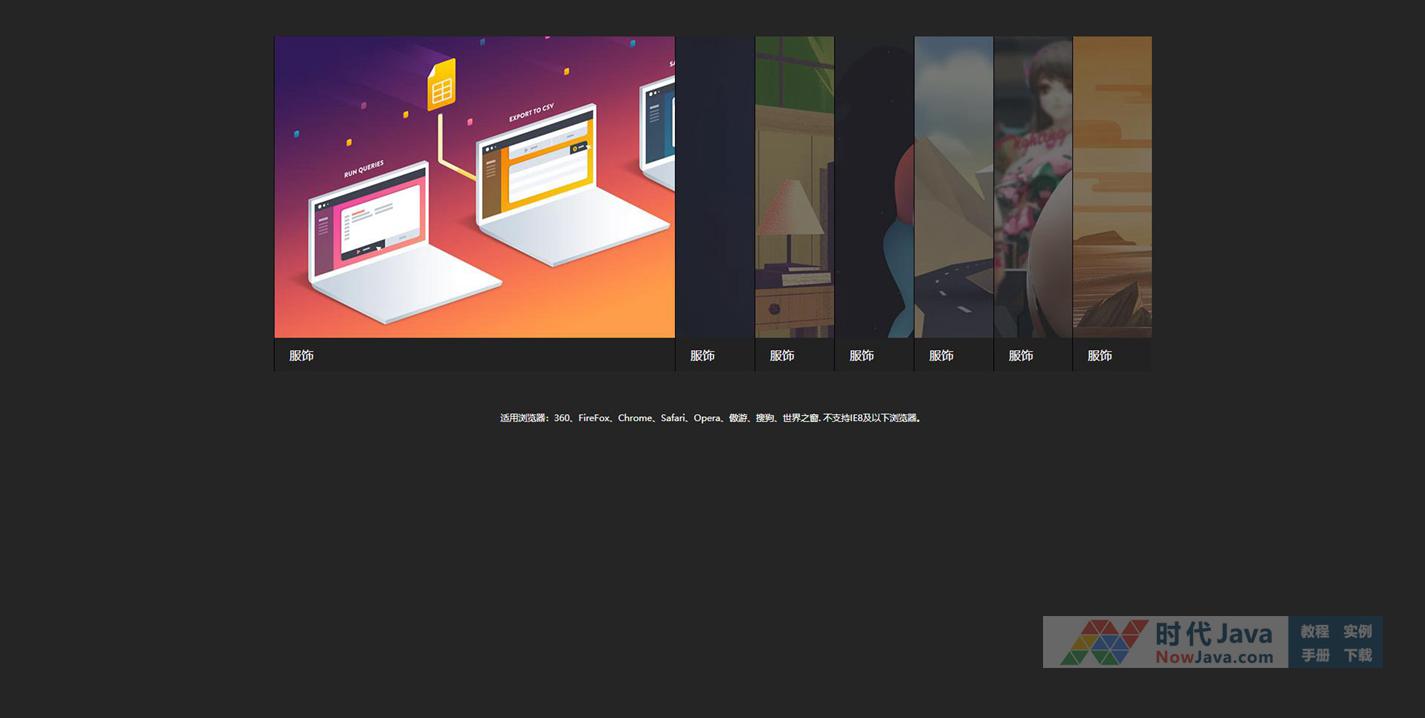This screenshot has height=718, width=1425.
Task: Select the dark silhouette image strip
Action: pos(874,187)
